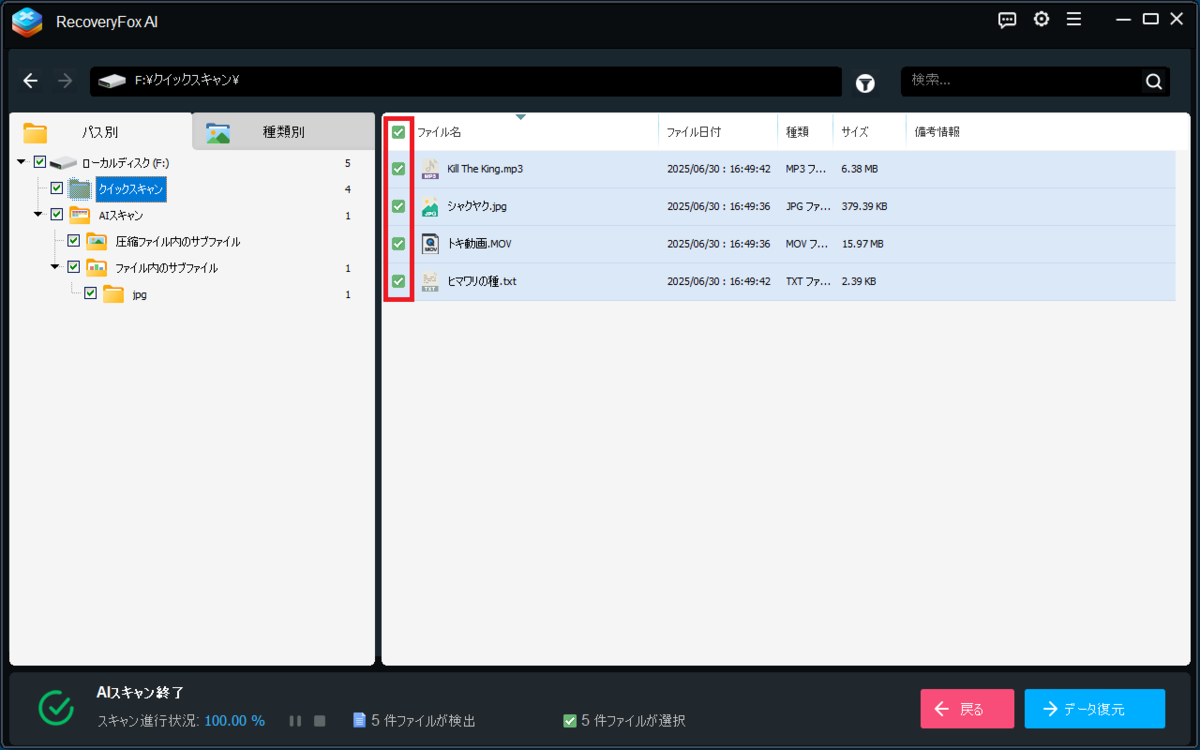Click the JPG icon of シャクヤク.jpg
The image size is (1200, 750).
[x=430, y=206]
